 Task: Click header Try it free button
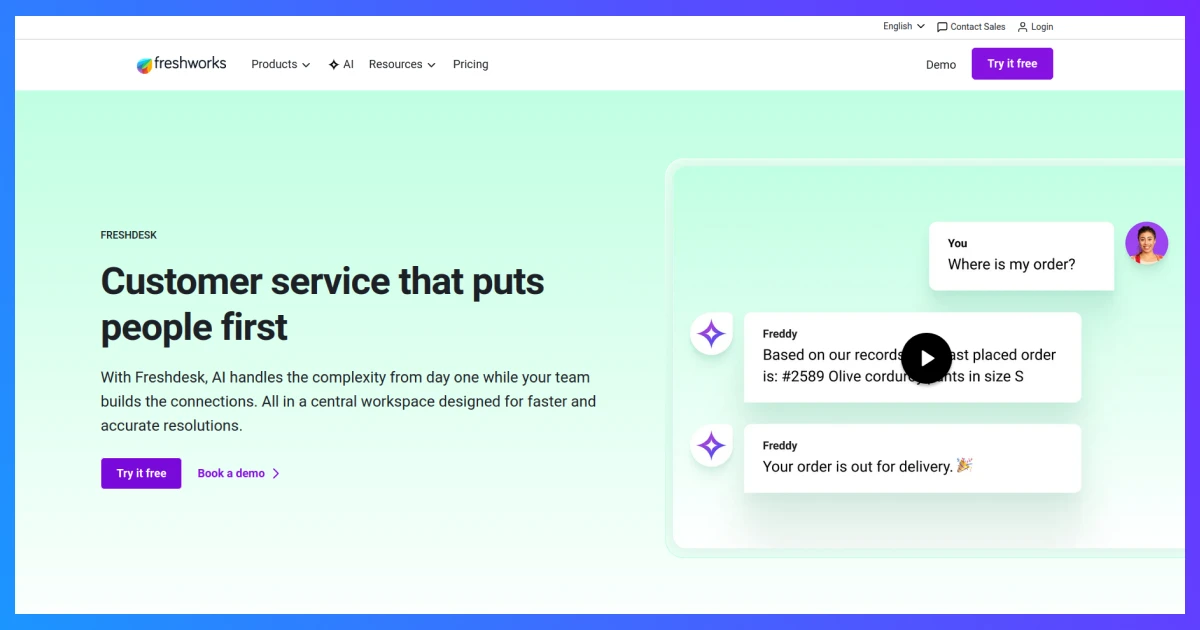click(1012, 64)
